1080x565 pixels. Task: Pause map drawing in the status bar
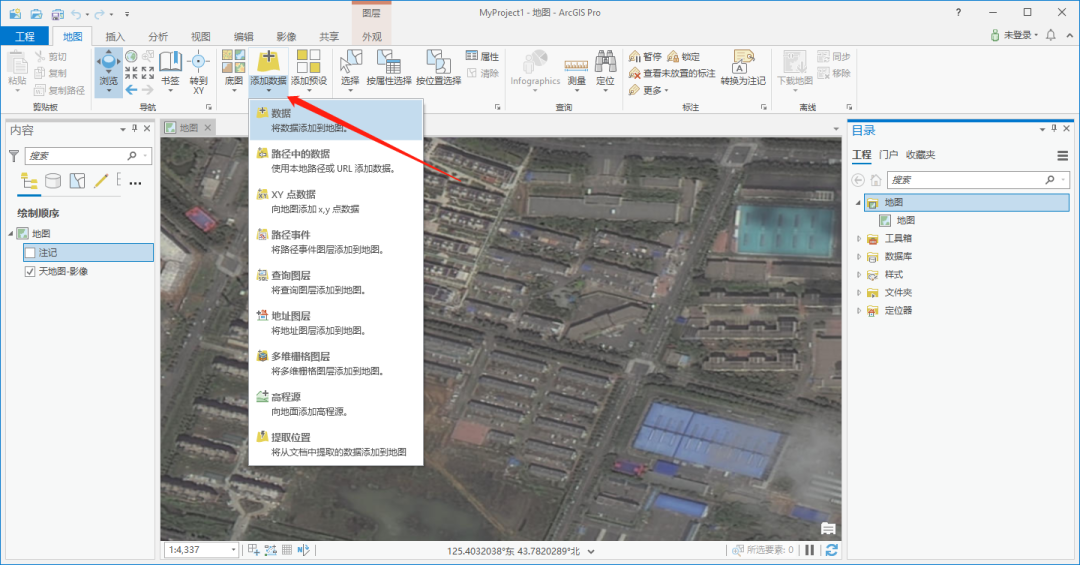[810, 550]
